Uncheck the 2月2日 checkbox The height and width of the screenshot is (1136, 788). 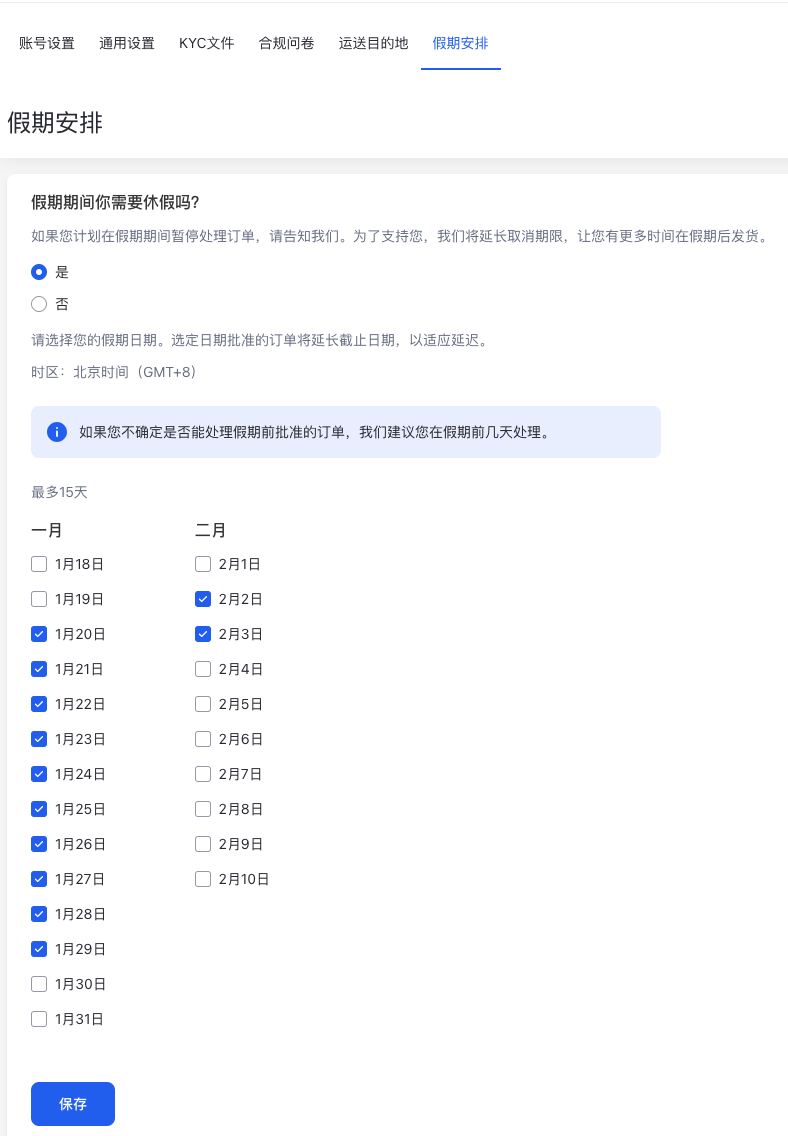[202, 598]
